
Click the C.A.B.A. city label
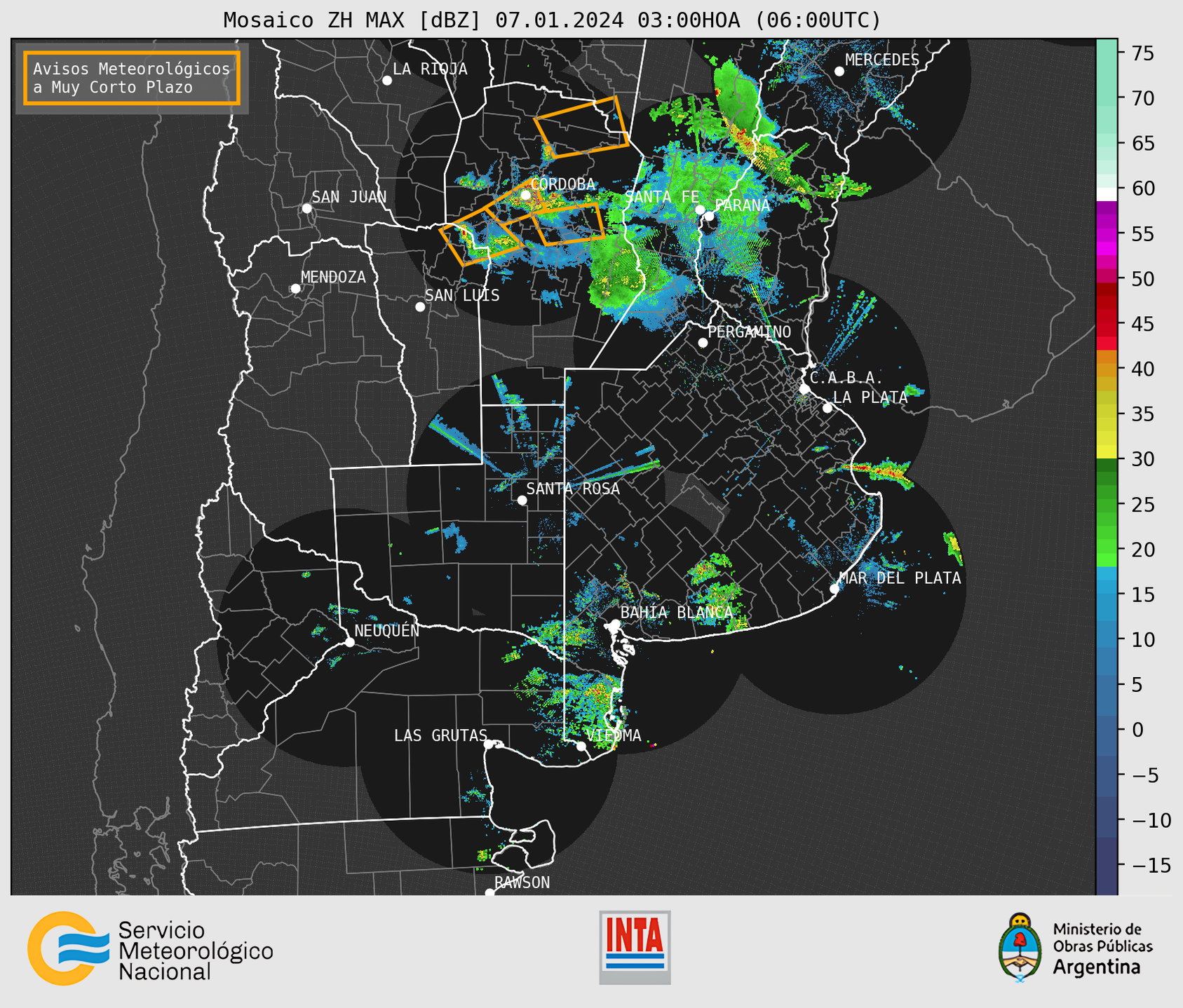846,378
